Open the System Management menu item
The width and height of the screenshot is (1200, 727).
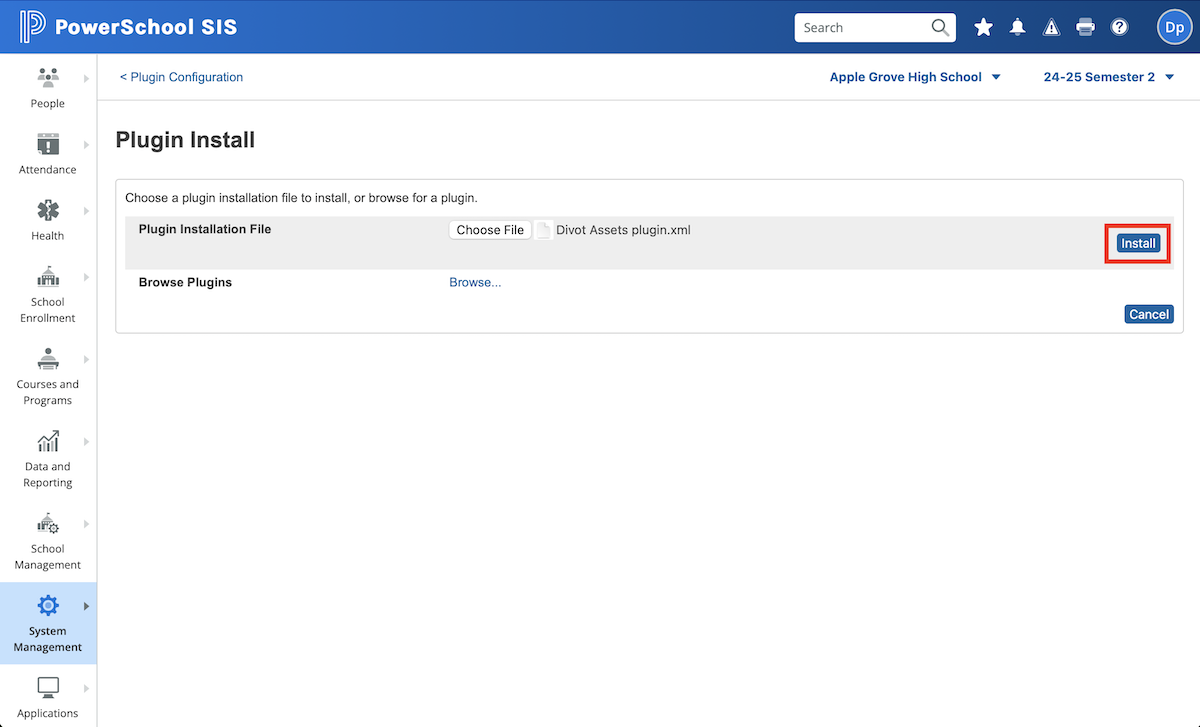pyautogui.click(x=48, y=623)
